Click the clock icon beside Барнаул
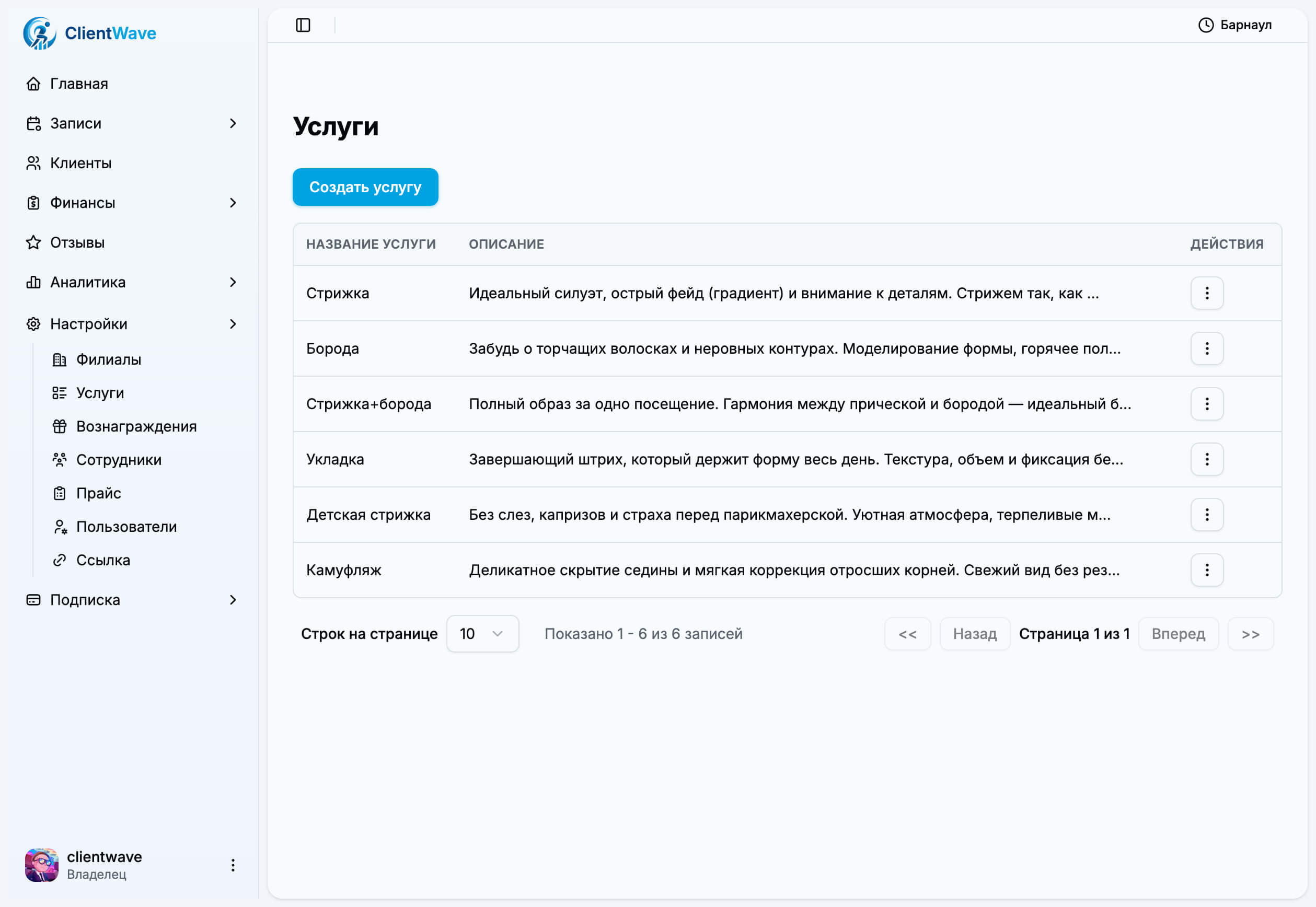The image size is (1316, 907). [x=1205, y=25]
